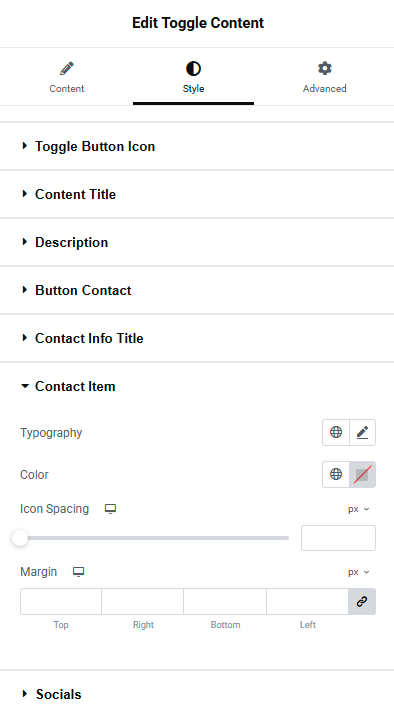The height and width of the screenshot is (715, 394).
Task: Toggle the Margin linked values chain button
Action: [362, 601]
